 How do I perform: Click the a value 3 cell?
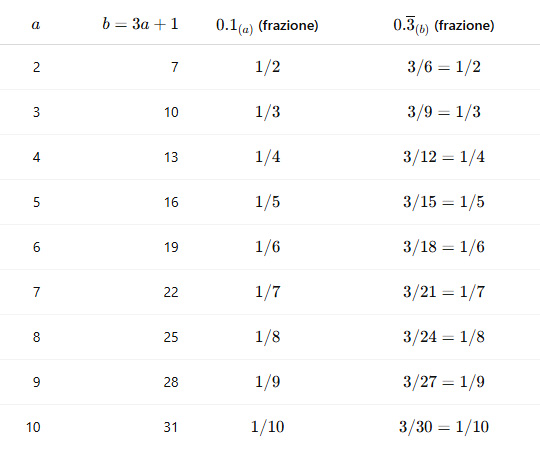(x=37, y=112)
